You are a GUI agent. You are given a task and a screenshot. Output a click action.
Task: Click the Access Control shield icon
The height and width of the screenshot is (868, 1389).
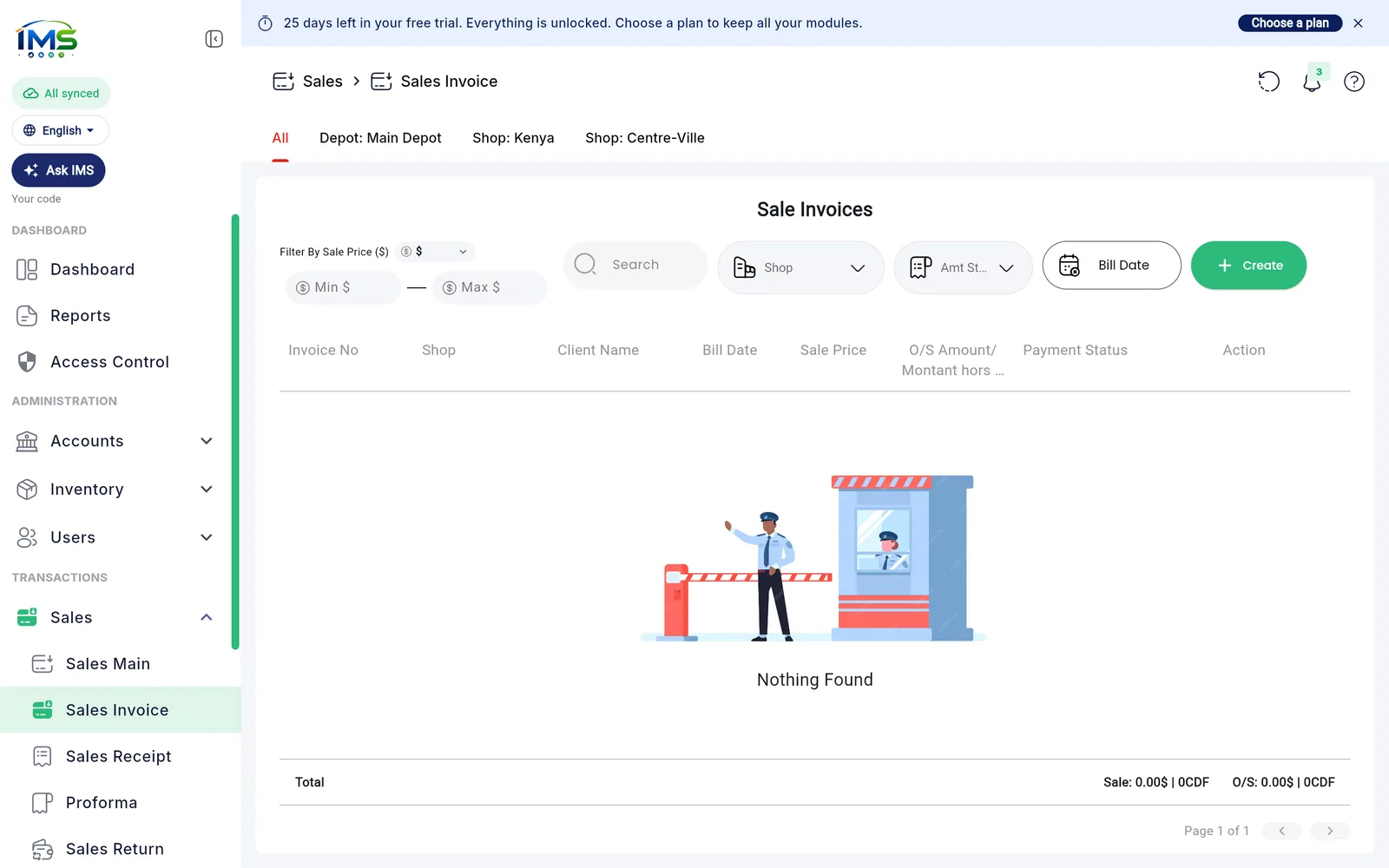(x=27, y=362)
